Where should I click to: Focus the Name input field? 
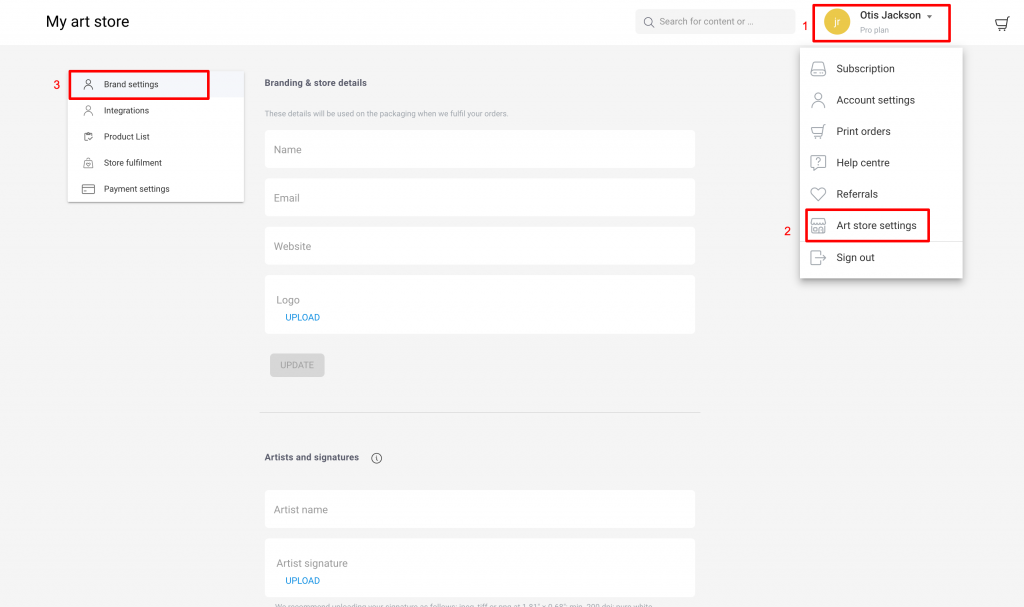click(x=480, y=149)
